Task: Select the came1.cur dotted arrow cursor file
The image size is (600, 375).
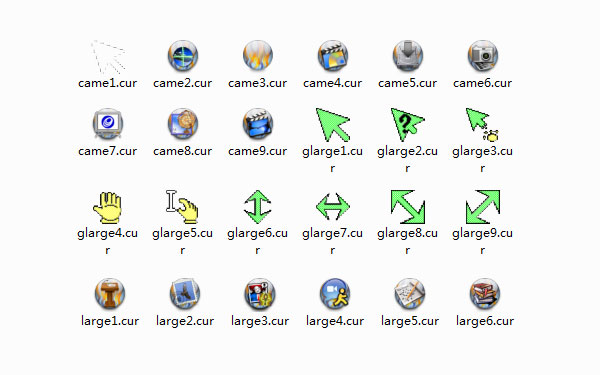Action: pos(108,57)
